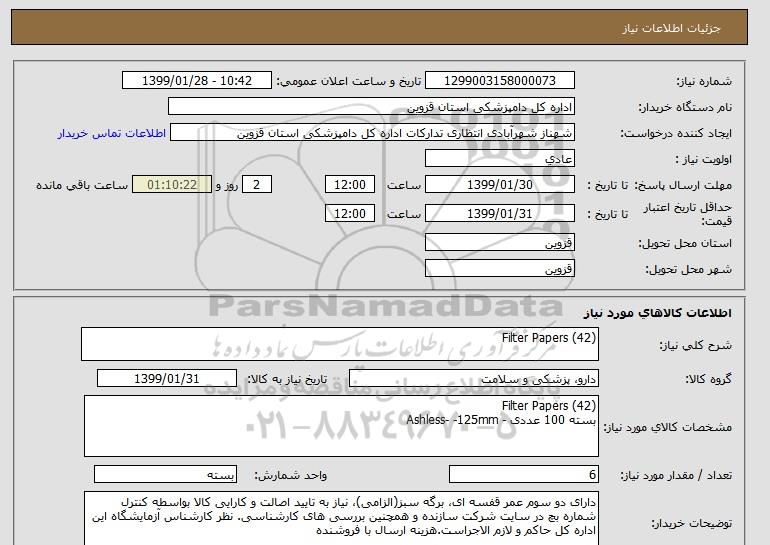This screenshot has width=770, height=545.
Task: Click the goods need date field 1399/01/31
Action: 167,379
